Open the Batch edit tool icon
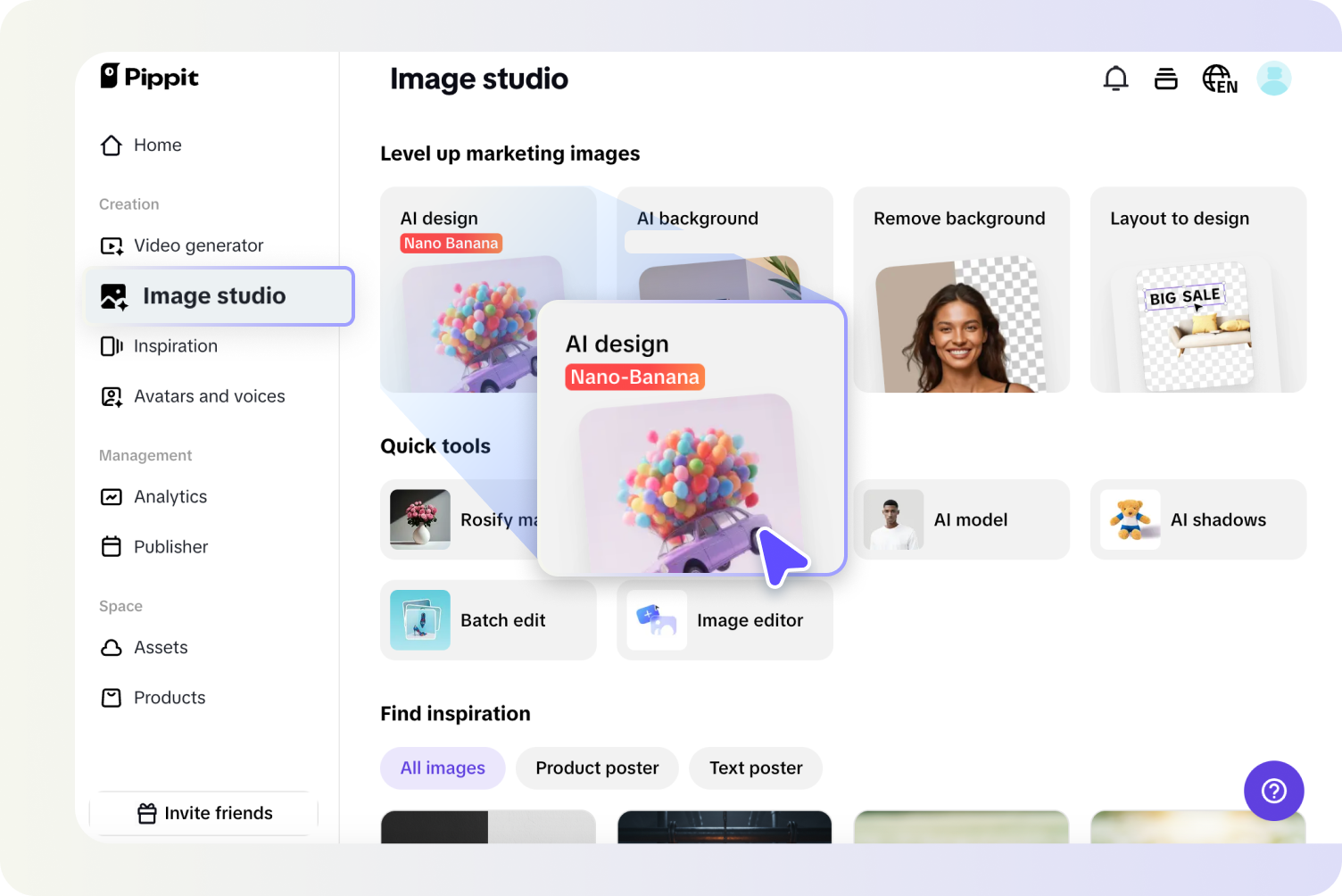This screenshot has width=1342, height=896. click(x=418, y=619)
